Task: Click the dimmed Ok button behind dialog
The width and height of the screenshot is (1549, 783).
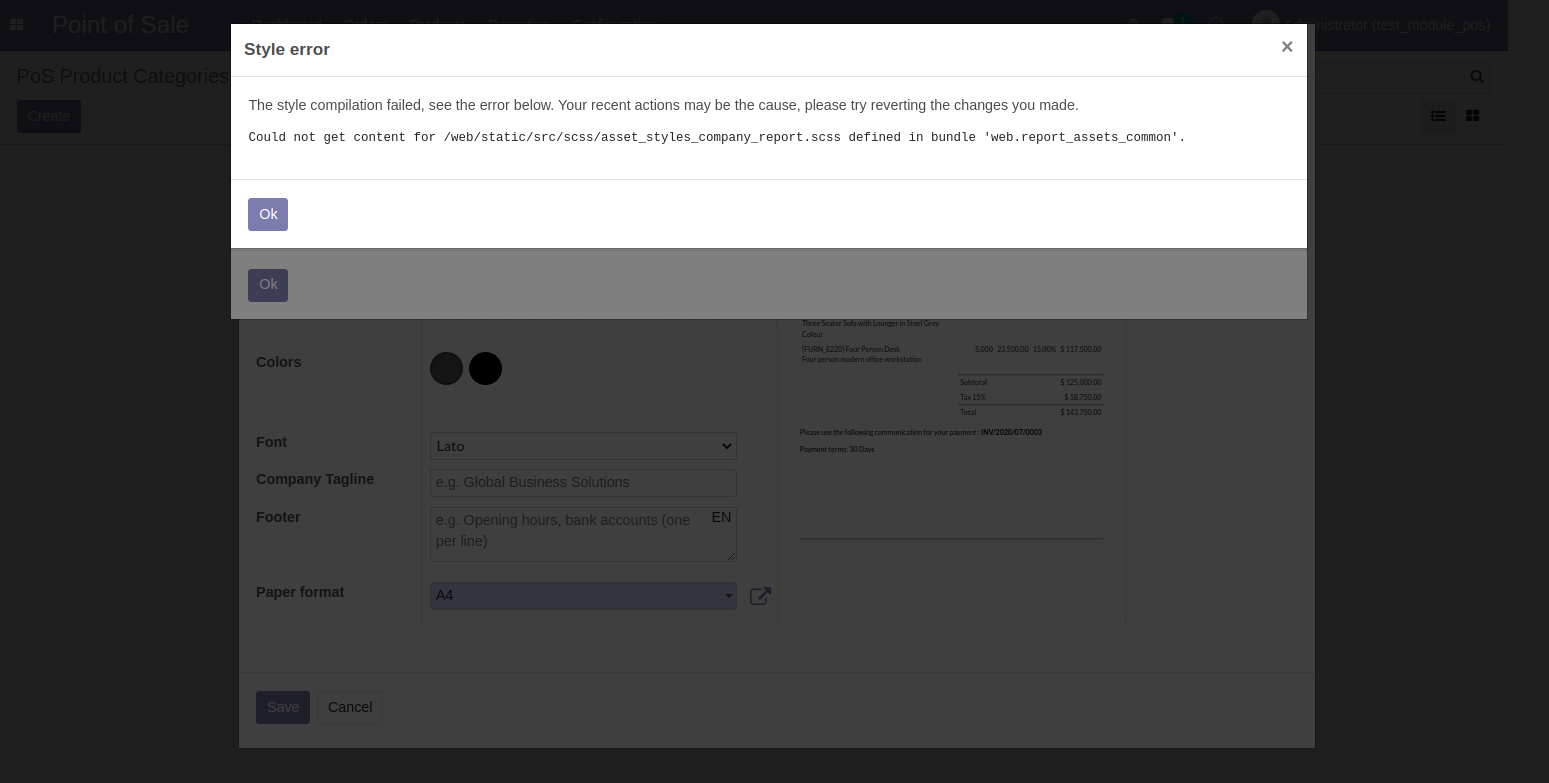Action: click(268, 285)
